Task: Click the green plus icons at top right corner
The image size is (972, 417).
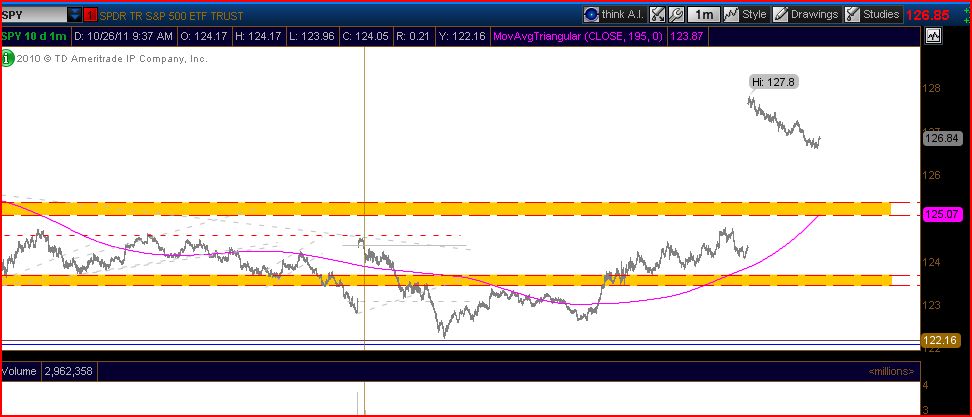Action: [x=968, y=15]
